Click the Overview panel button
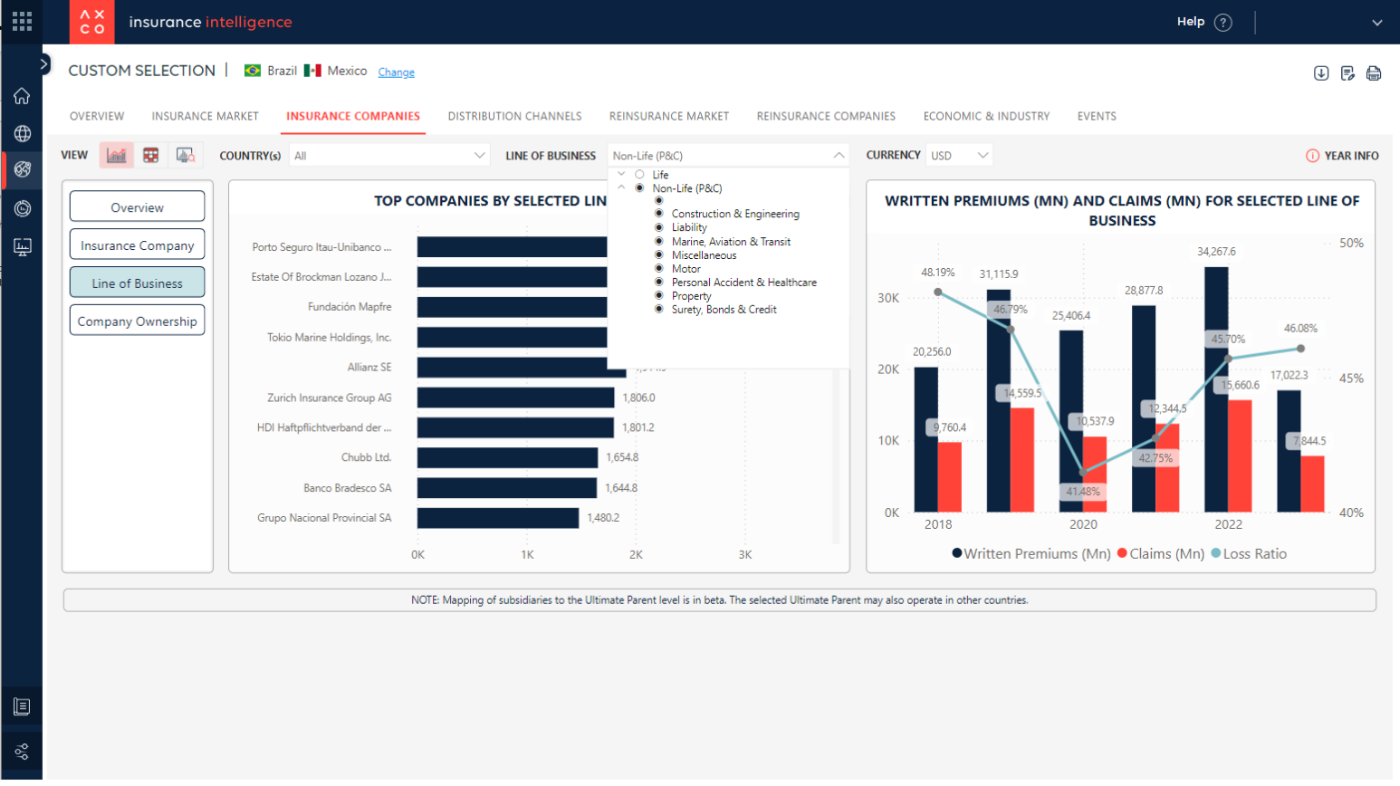 click(x=137, y=207)
